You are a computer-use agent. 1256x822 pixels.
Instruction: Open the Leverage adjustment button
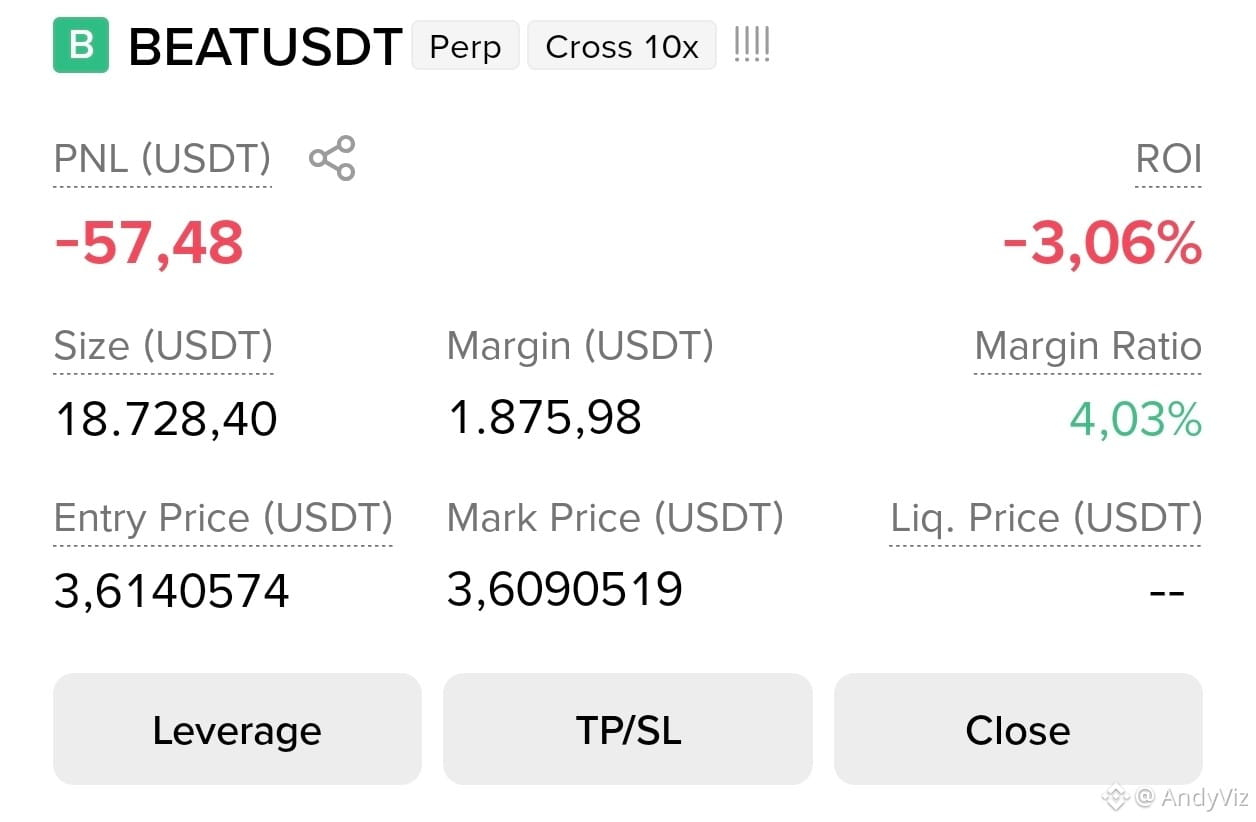[x=237, y=729]
